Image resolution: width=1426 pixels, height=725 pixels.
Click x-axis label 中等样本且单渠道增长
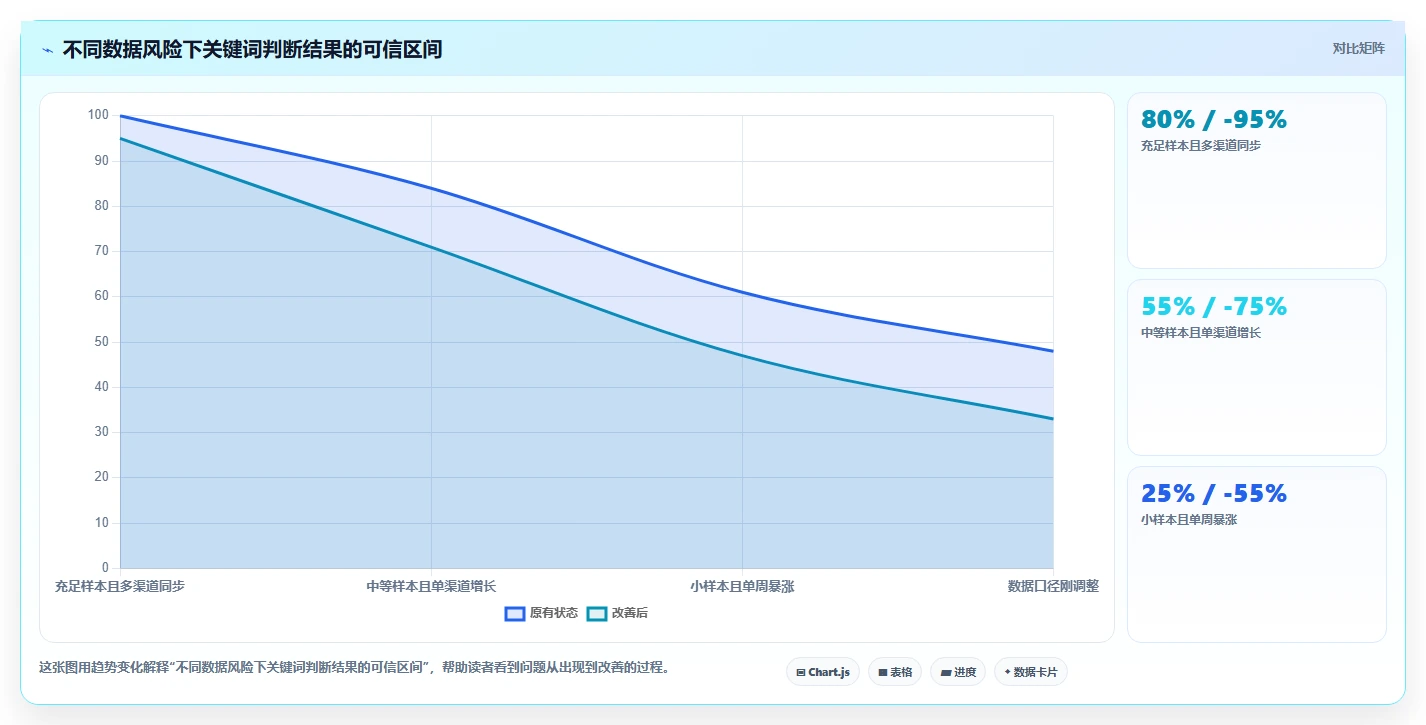point(431,586)
